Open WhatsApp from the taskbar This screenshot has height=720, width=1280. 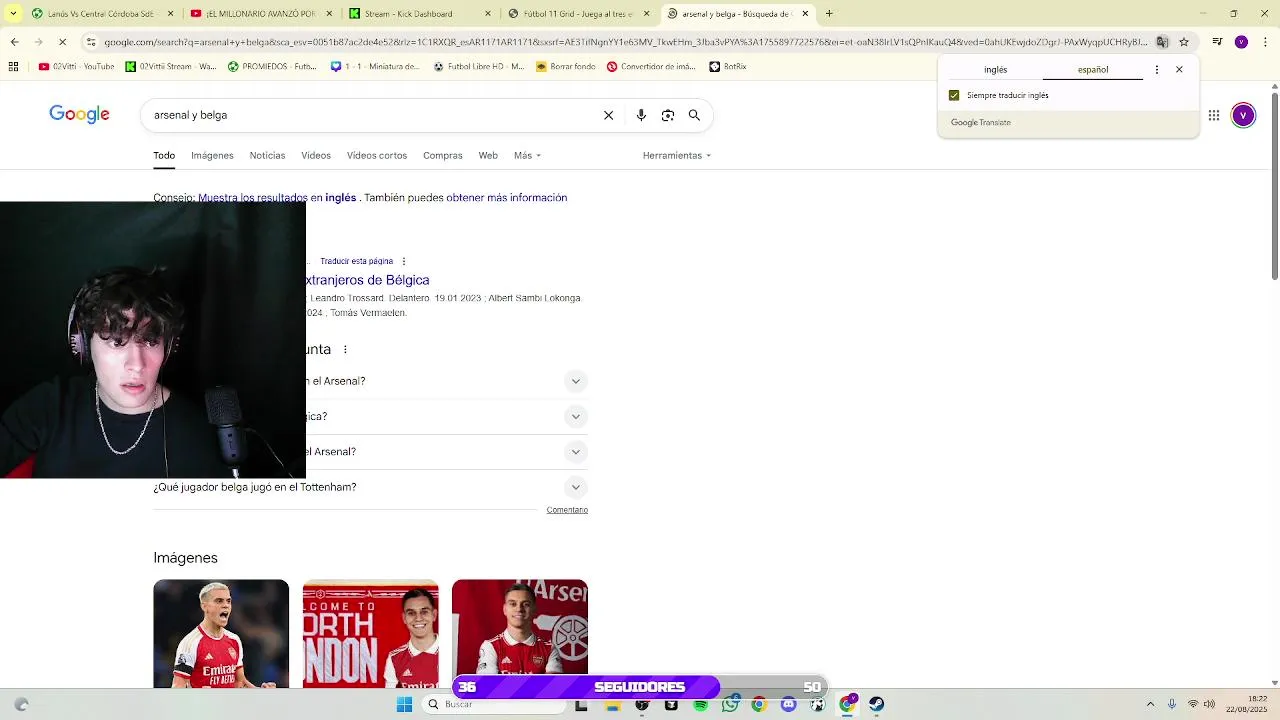click(x=730, y=704)
